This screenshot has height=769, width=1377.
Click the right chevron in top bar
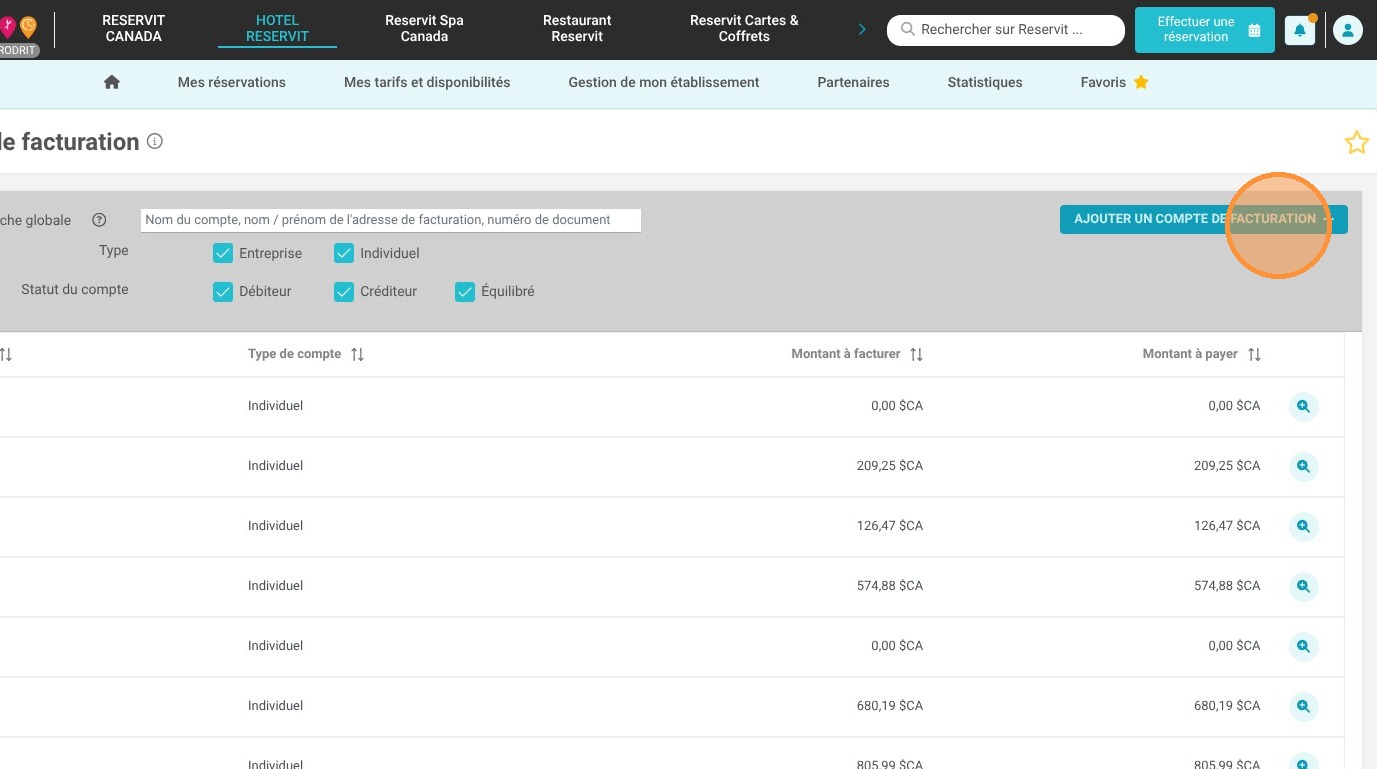862,29
